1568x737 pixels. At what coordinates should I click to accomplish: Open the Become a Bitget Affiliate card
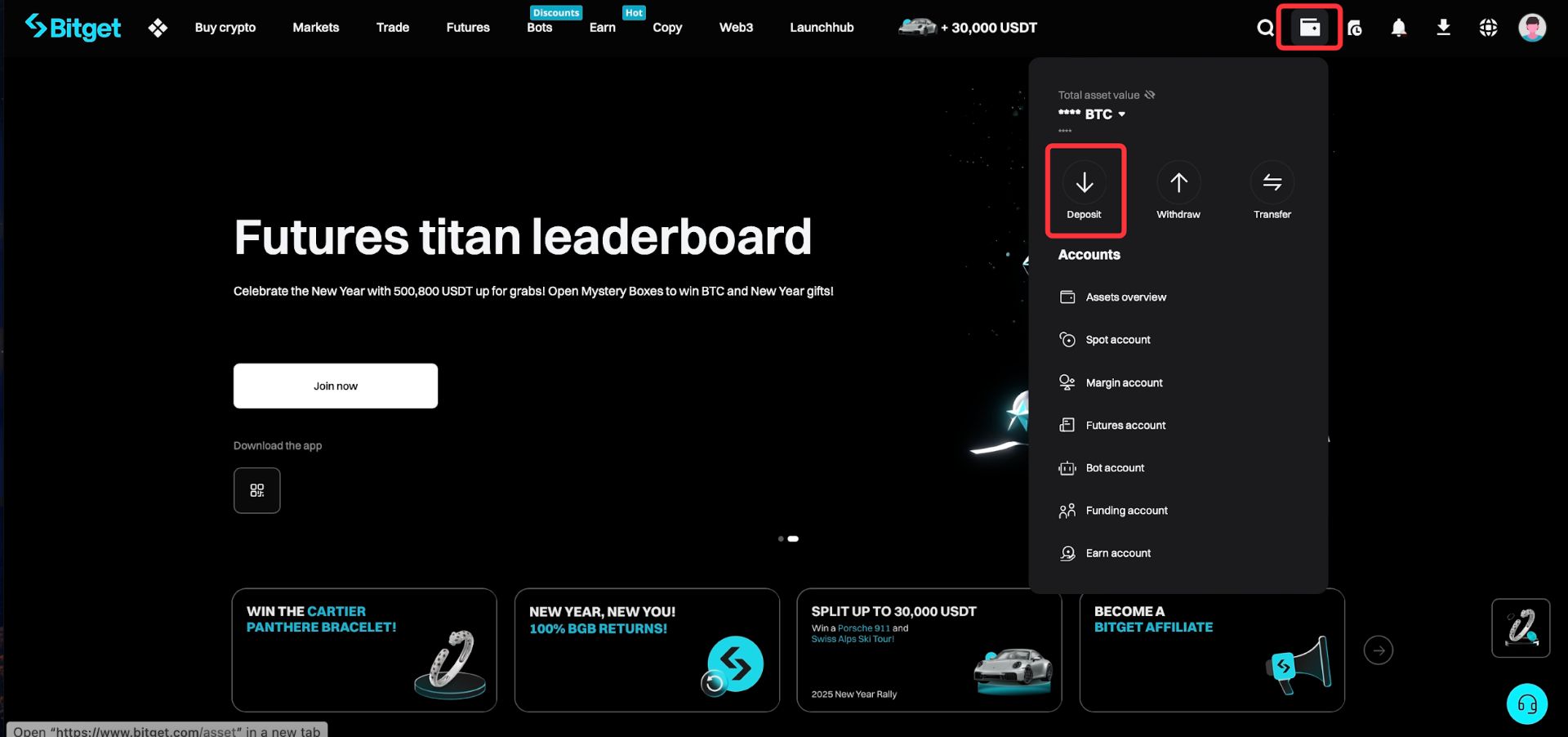[x=1212, y=650]
